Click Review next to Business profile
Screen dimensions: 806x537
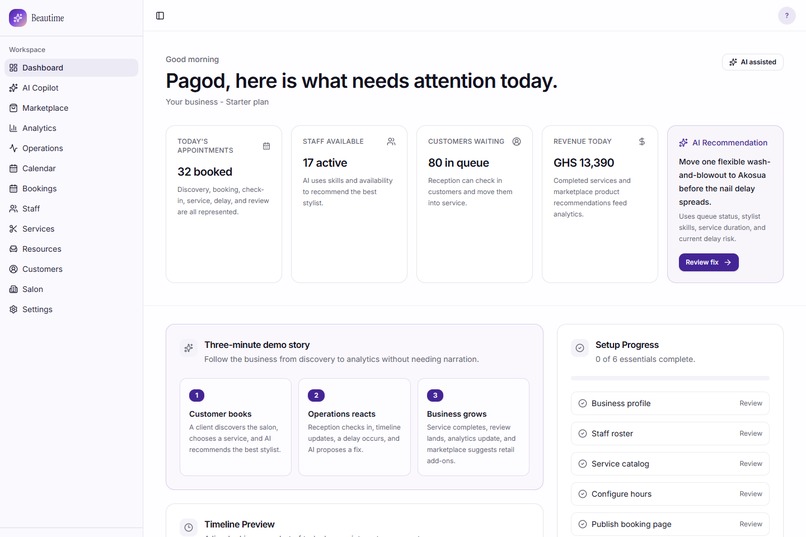coord(750,403)
